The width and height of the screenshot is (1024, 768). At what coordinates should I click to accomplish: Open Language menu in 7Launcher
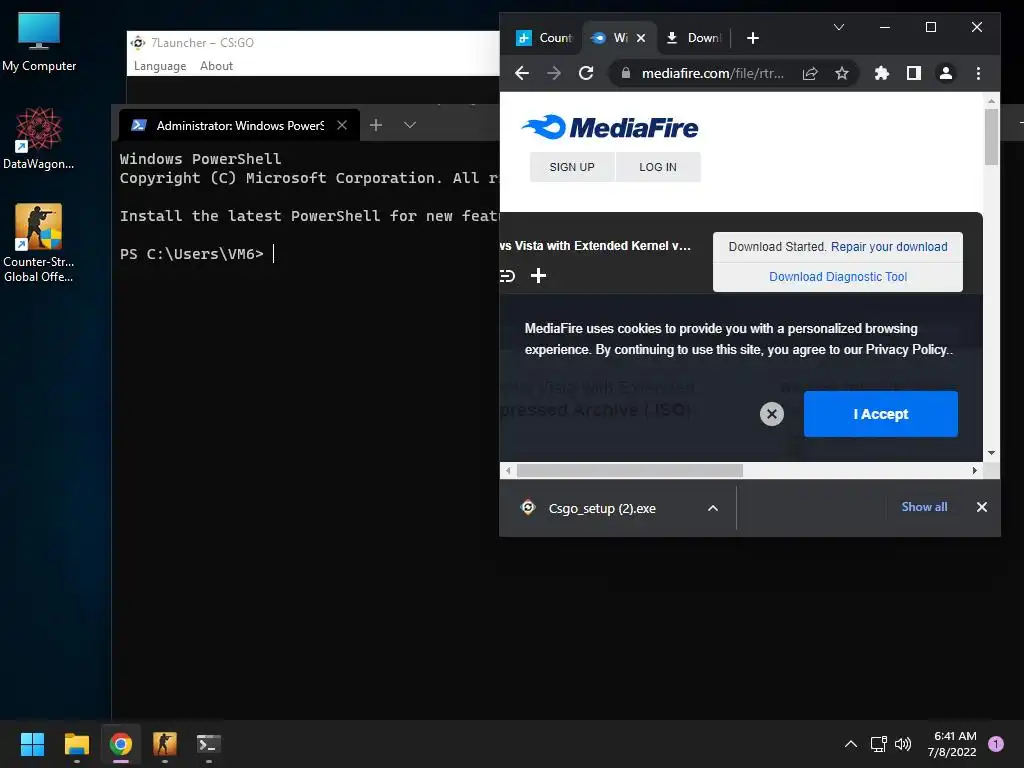[160, 66]
